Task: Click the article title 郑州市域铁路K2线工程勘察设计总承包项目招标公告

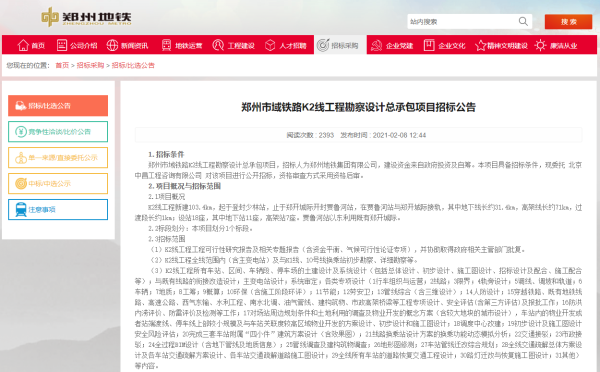Action: [x=358, y=107]
